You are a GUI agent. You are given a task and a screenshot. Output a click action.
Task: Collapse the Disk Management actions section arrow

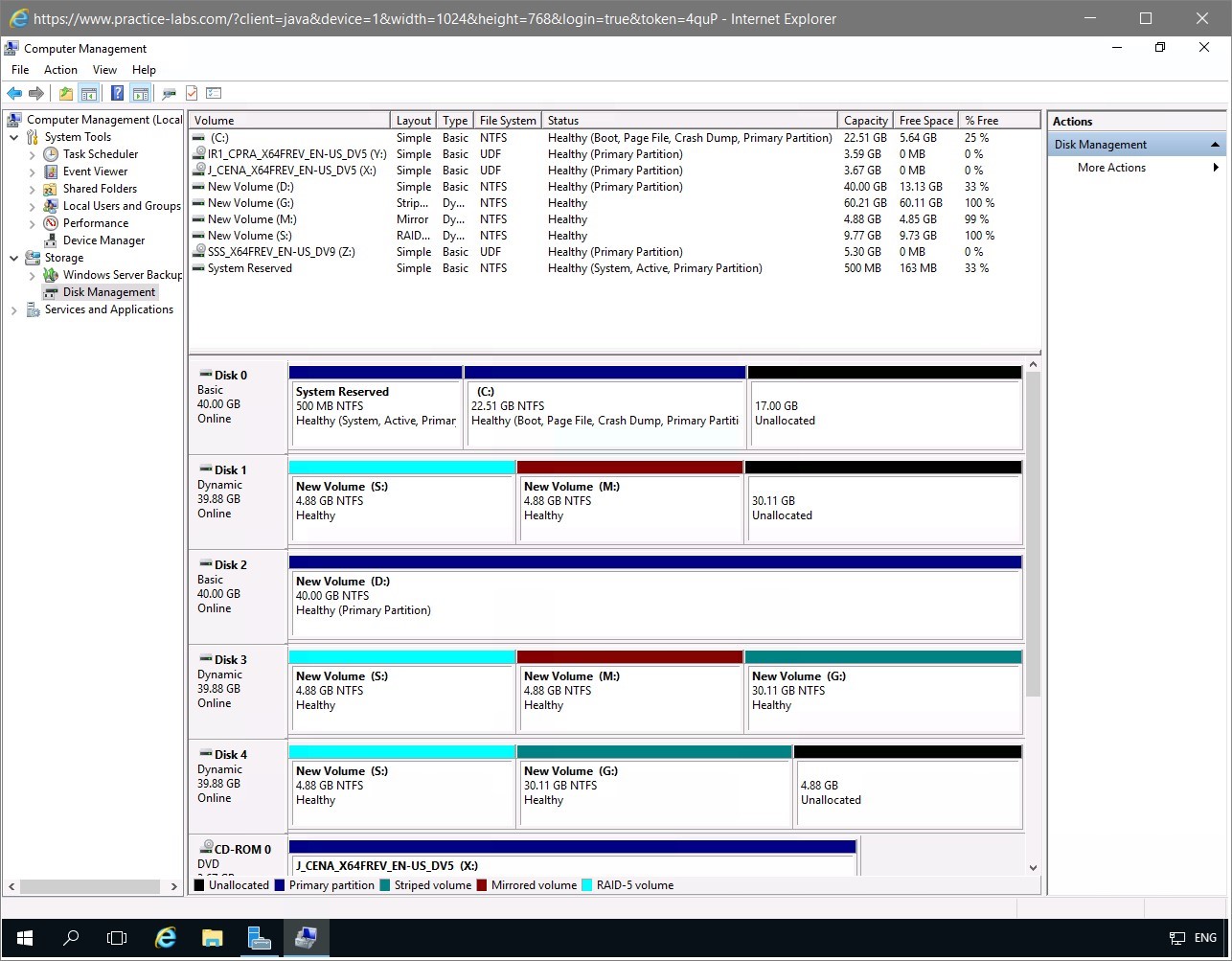[1215, 145]
